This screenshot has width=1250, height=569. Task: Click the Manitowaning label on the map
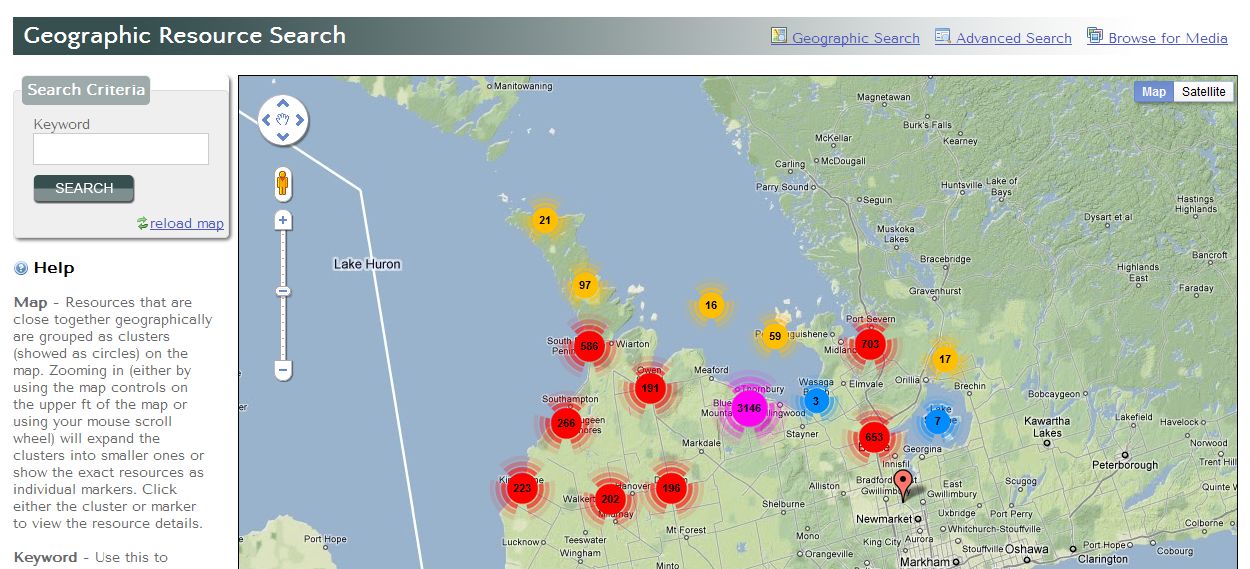[524, 86]
